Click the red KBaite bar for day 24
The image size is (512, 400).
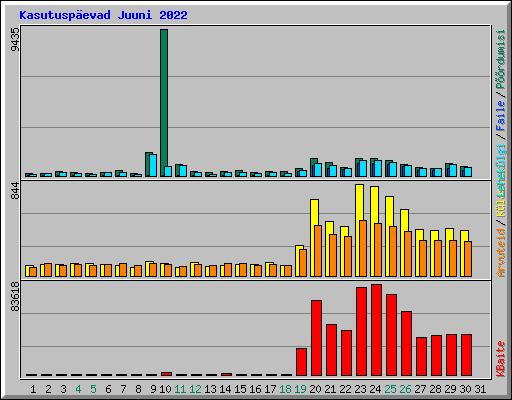point(376,330)
